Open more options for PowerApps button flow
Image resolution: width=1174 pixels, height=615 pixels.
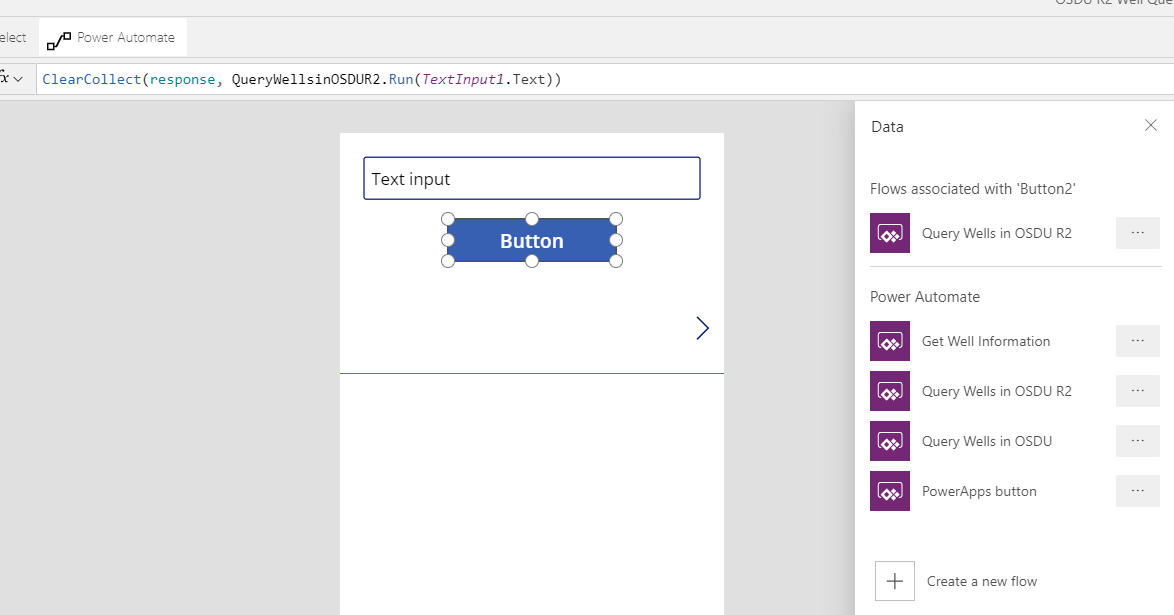[1137, 491]
